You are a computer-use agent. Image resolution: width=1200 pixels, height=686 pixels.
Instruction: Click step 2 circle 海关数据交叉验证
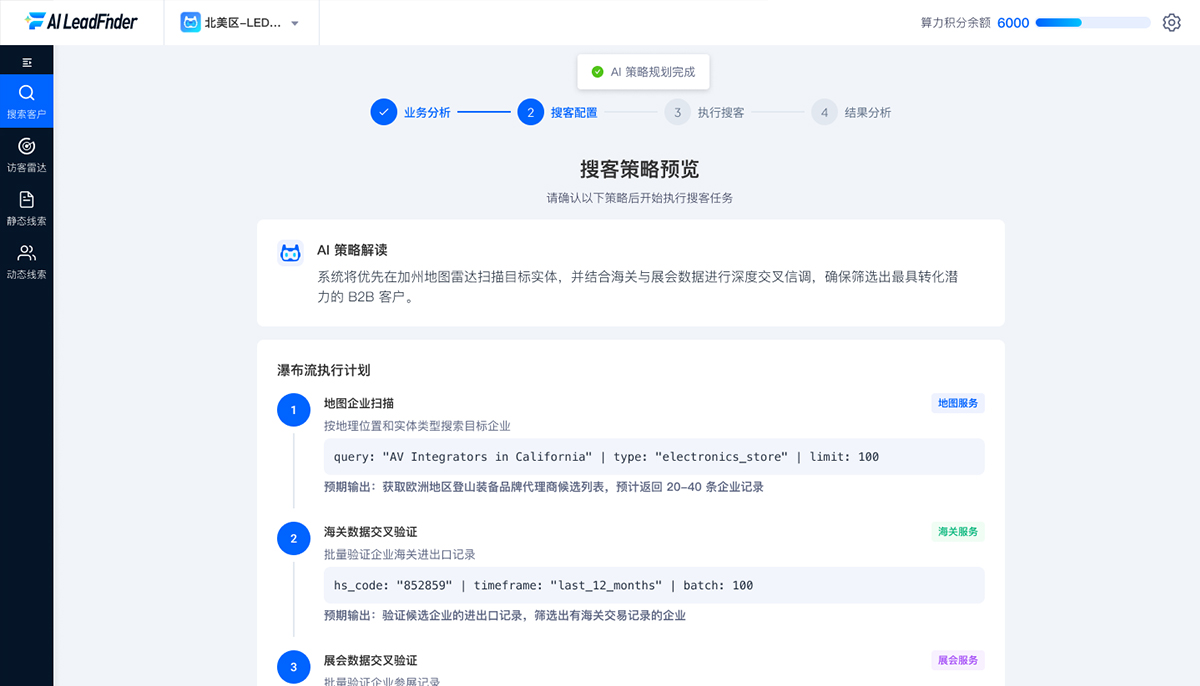point(293,538)
